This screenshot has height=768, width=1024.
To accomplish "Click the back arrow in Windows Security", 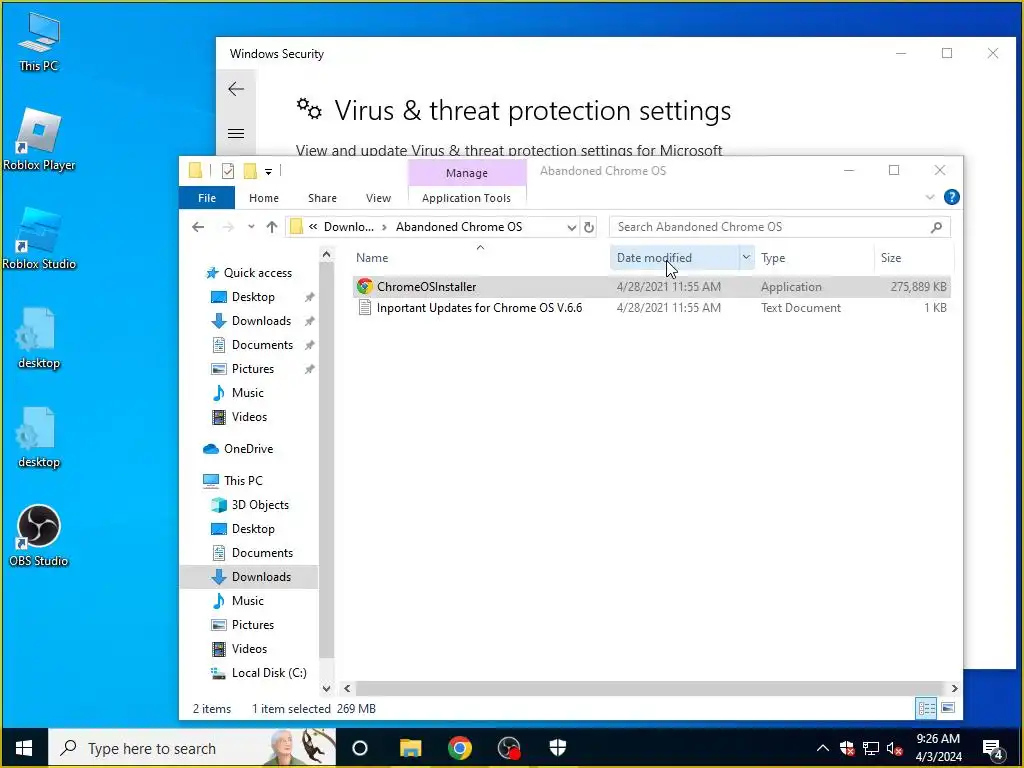I will pyautogui.click(x=236, y=89).
